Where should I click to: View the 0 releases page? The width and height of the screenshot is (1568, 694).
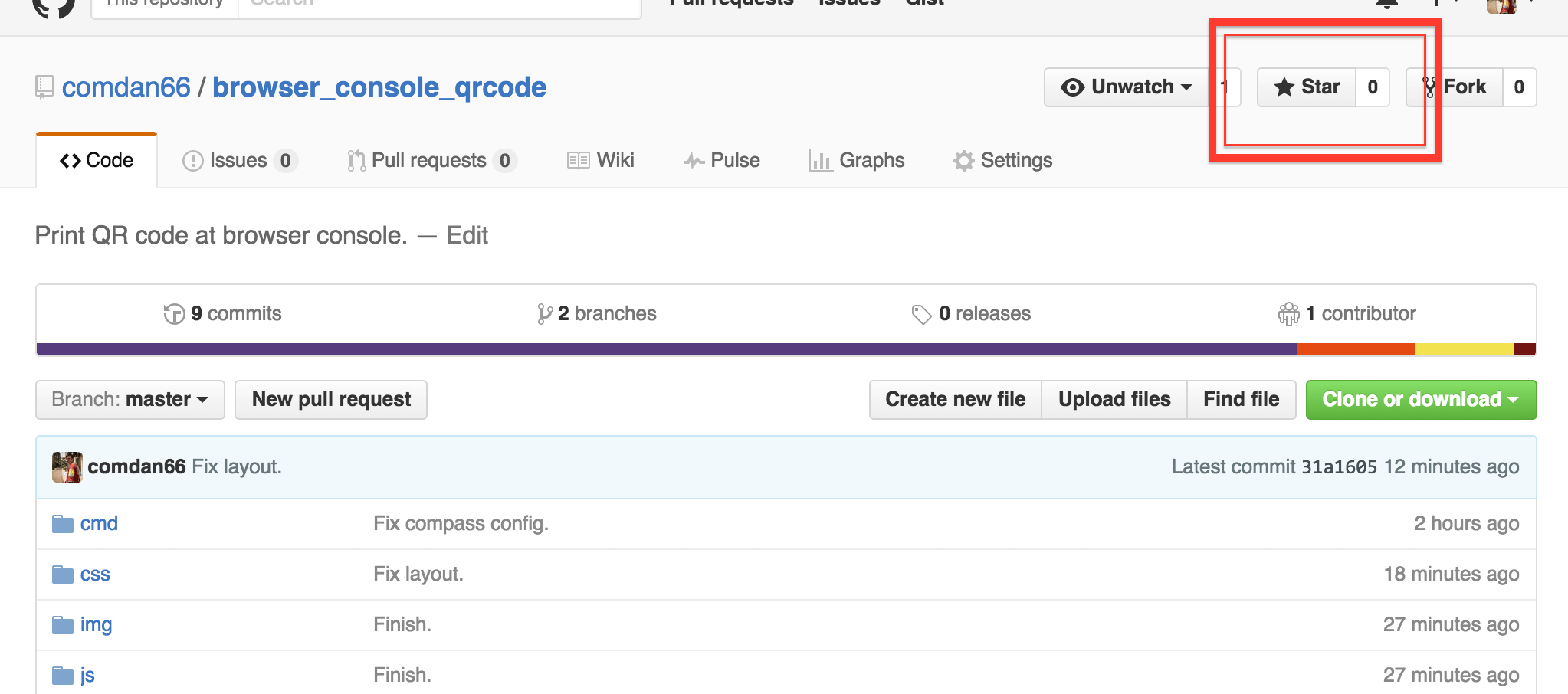tap(971, 313)
